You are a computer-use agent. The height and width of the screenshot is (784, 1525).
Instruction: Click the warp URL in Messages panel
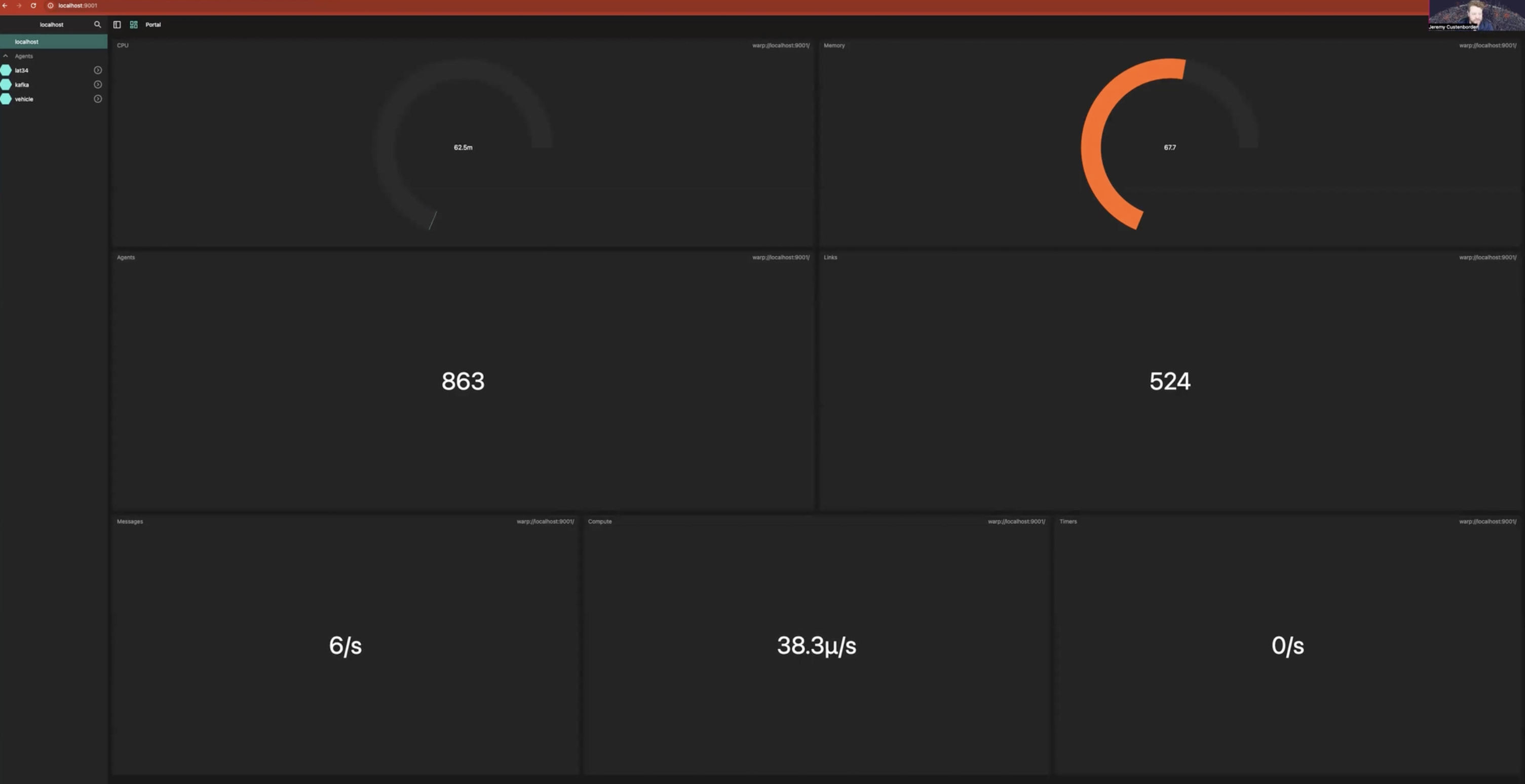coord(545,521)
